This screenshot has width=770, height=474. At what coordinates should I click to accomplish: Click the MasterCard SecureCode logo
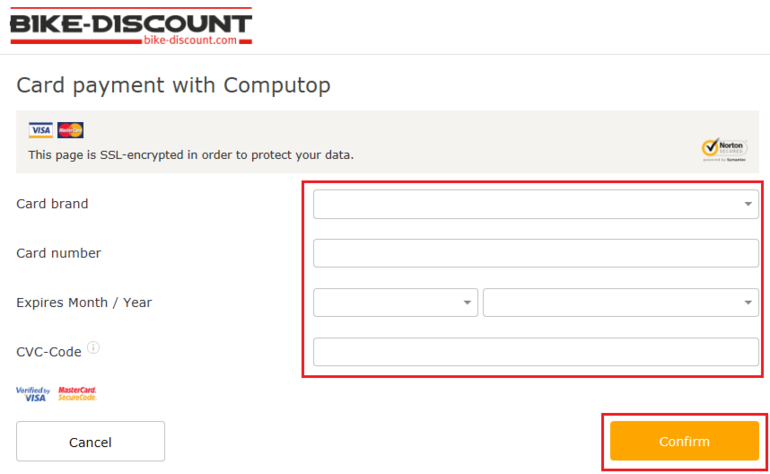(77, 394)
